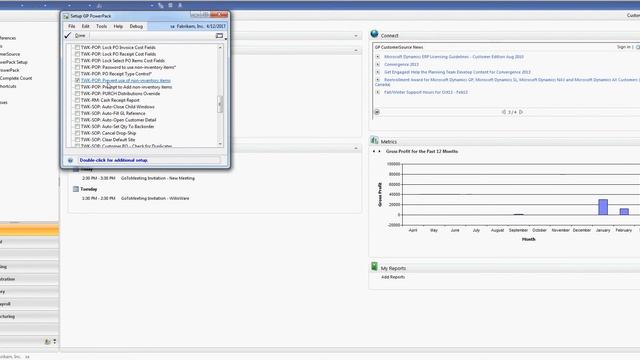Check TWK-SOP: Auto-Fill GL Reference
Image resolution: width=640 pixels, height=360 pixels.
pos(77,113)
